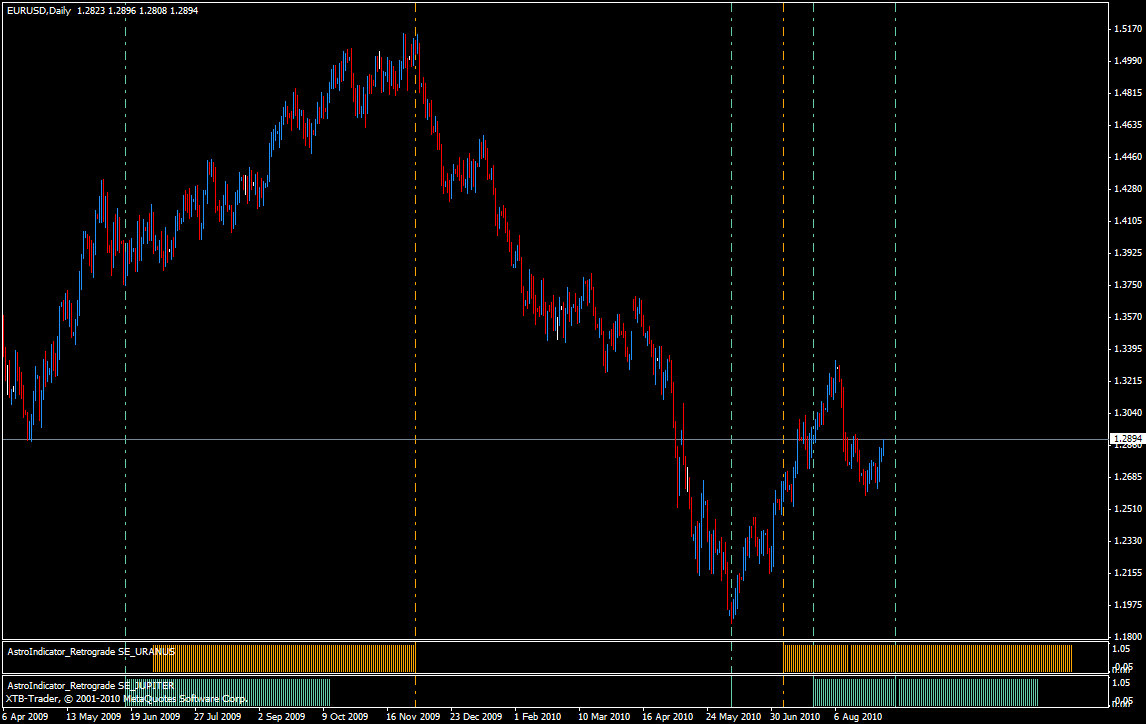The height and width of the screenshot is (724, 1146).
Task: Select orange dashed vertical line at 16 Nov 2009
Action: pyautogui.click(x=415, y=321)
